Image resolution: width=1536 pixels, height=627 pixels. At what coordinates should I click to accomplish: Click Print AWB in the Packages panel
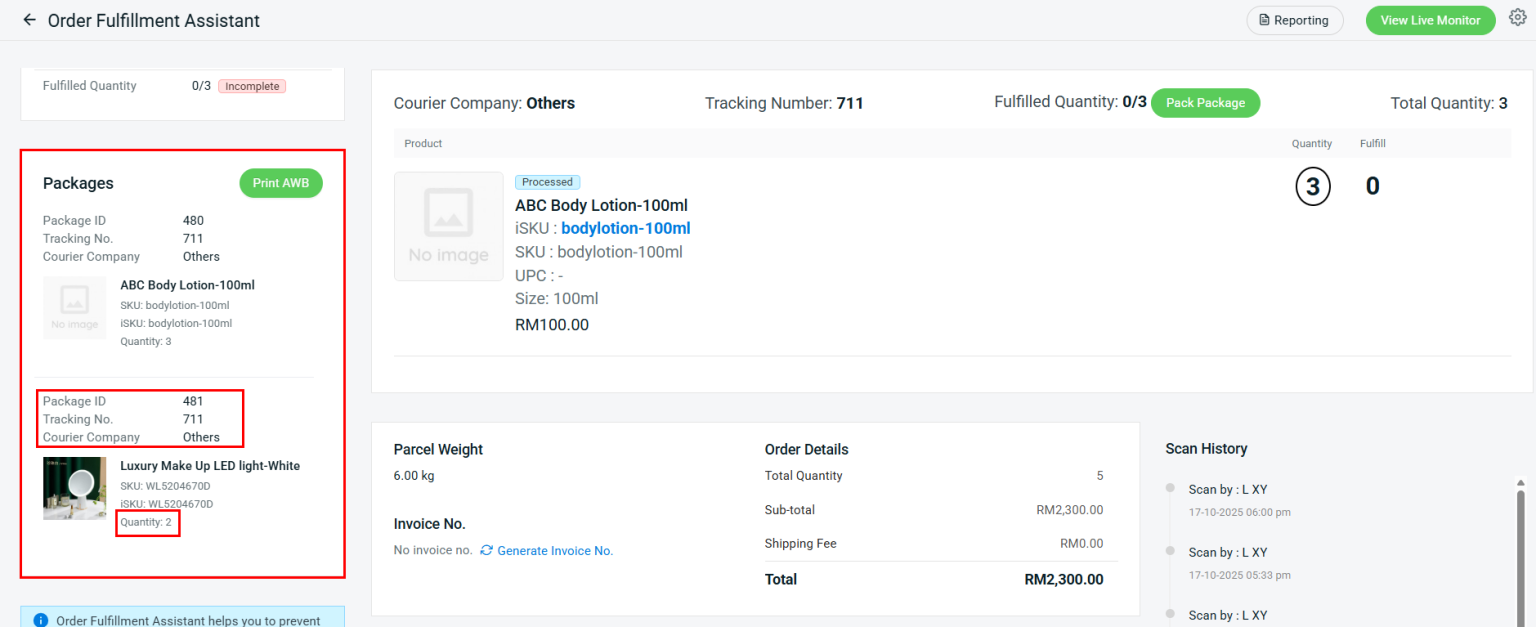pos(281,183)
